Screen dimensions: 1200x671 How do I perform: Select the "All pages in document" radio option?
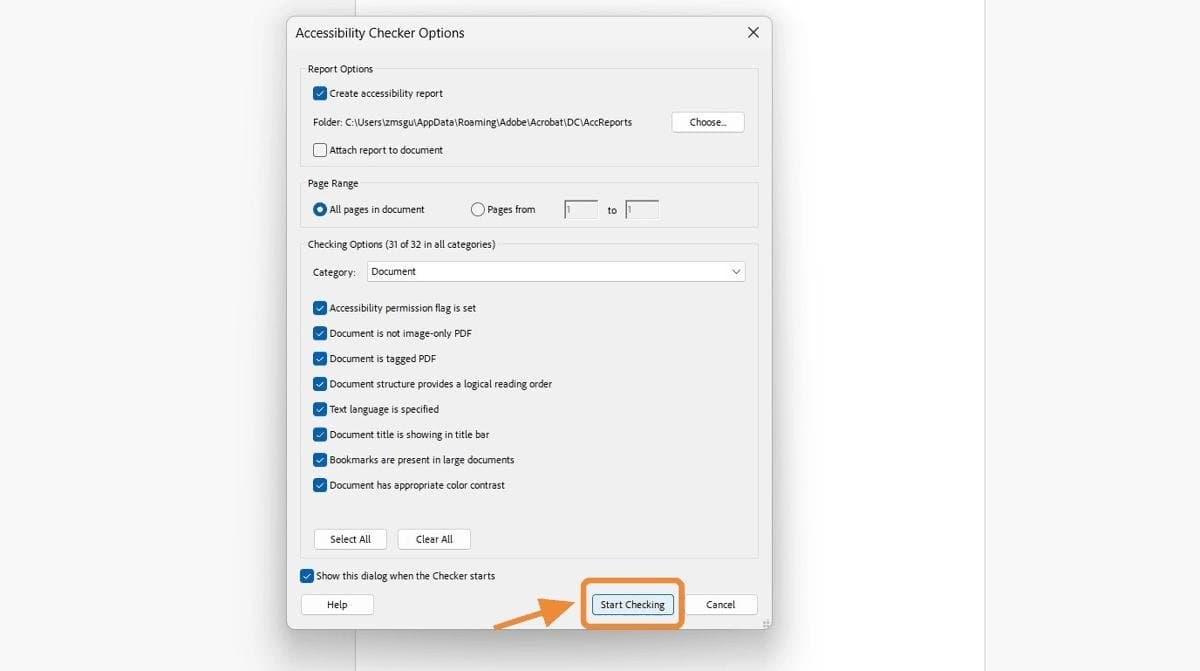tap(317, 209)
